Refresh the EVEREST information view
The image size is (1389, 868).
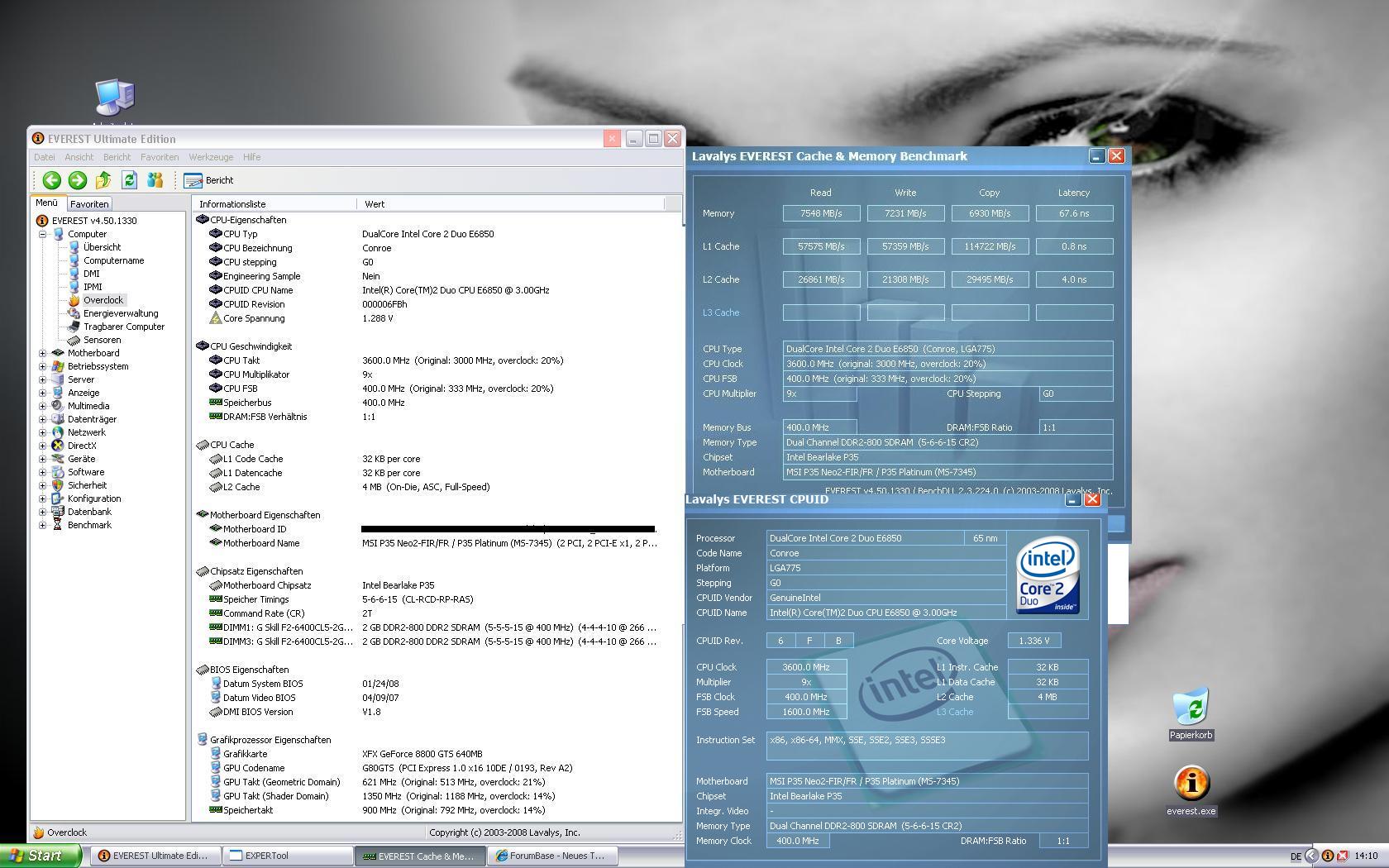click(x=129, y=180)
